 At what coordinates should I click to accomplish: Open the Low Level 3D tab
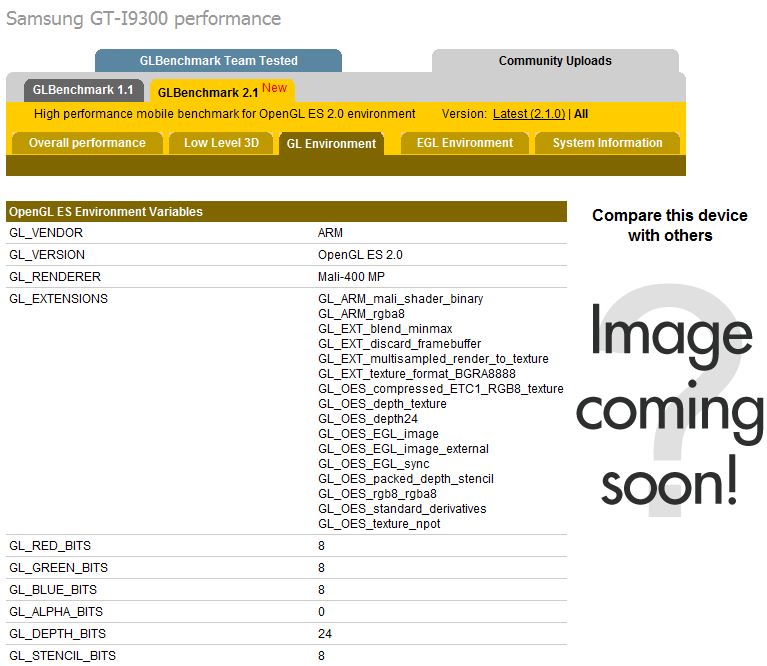pos(221,143)
